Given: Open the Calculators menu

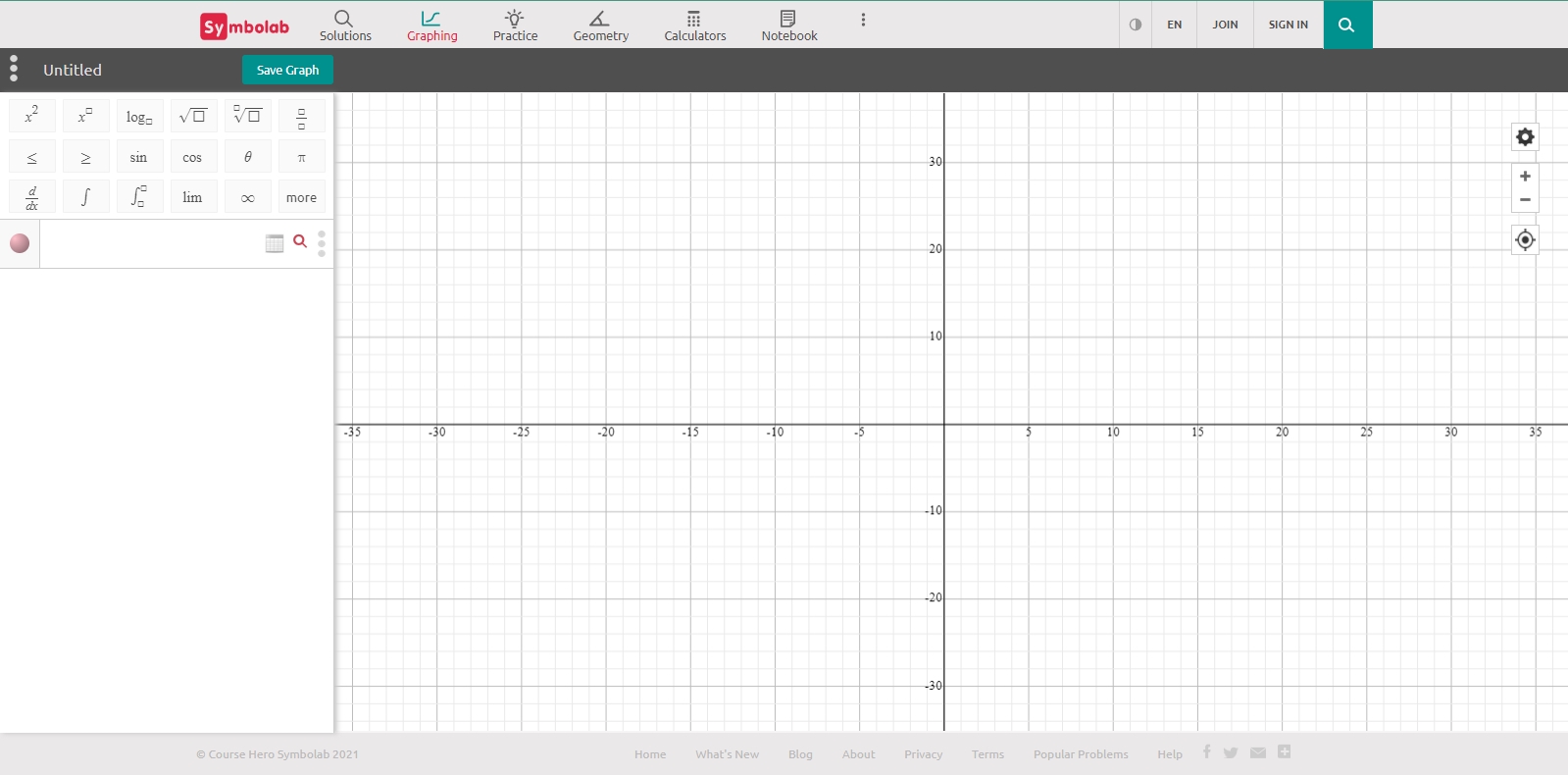Looking at the screenshot, I should pyautogui.click(x=695, y=26).
